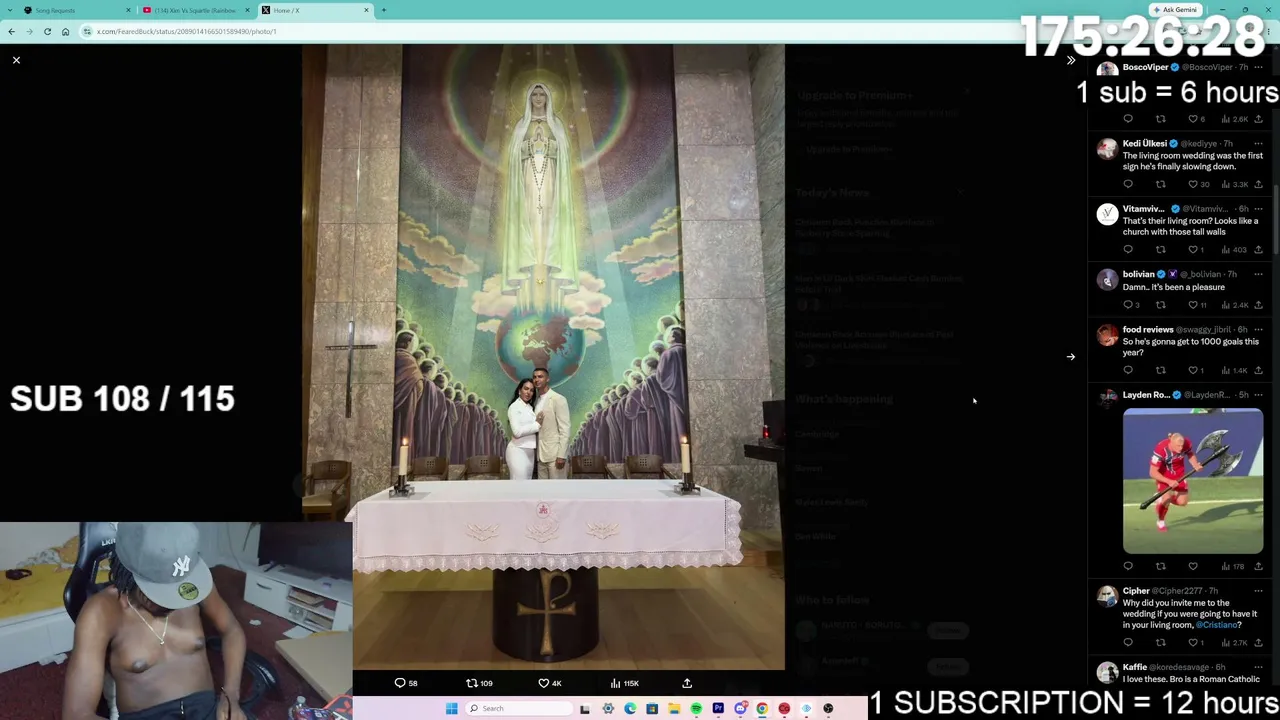Open more options on Vitamviv's reply
The height and width of the screenshot is (720, 1280).
pyautogui.click(x=1258, y=209)
